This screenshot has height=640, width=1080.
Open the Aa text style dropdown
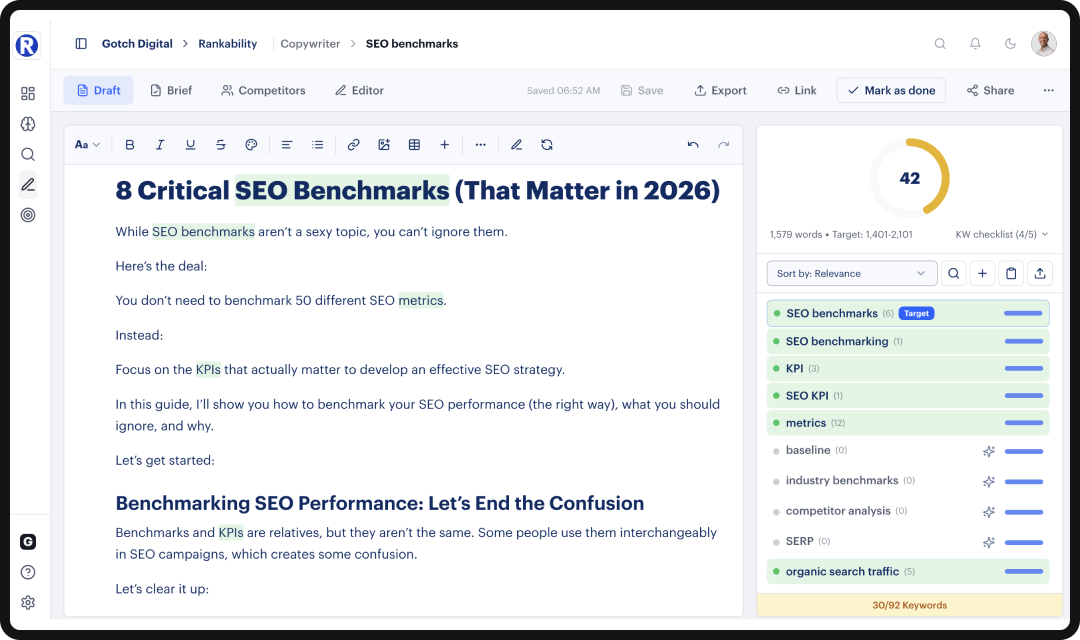[x=85, y=144]
